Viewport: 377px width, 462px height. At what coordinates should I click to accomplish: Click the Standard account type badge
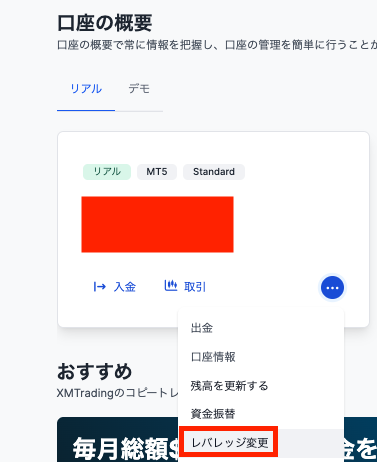214,172
